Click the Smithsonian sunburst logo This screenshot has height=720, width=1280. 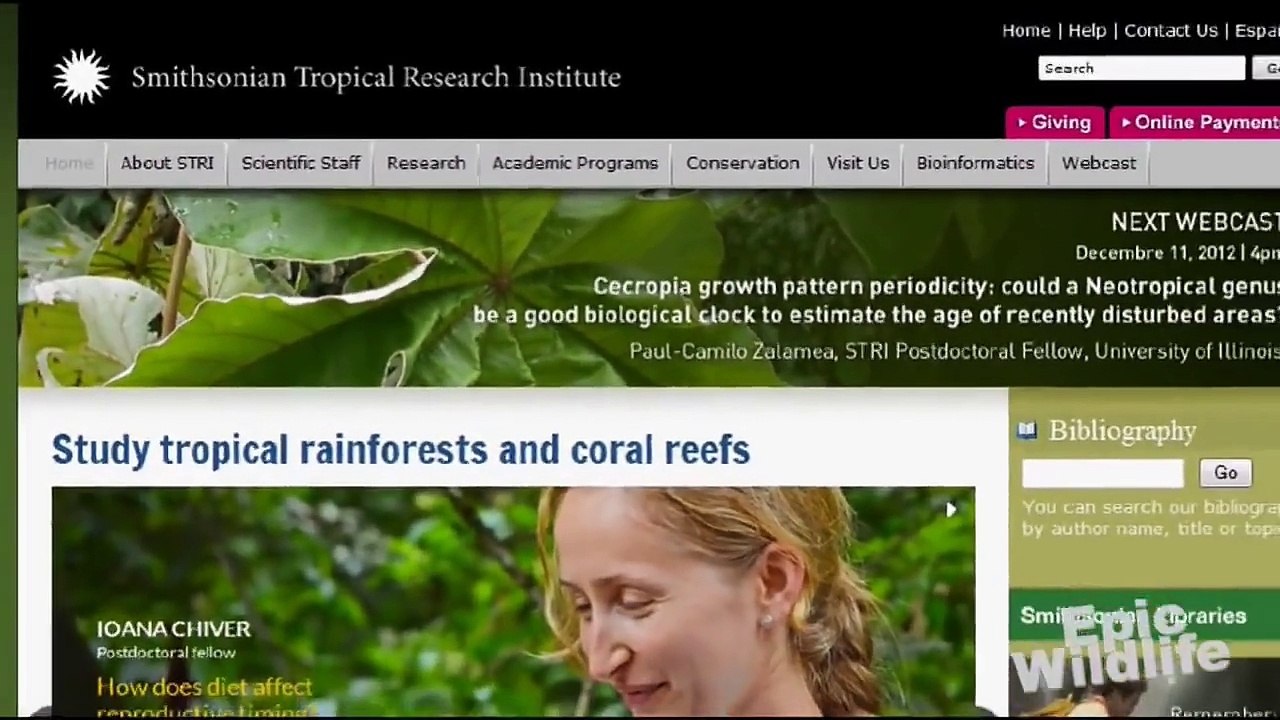tap(81, 76)
